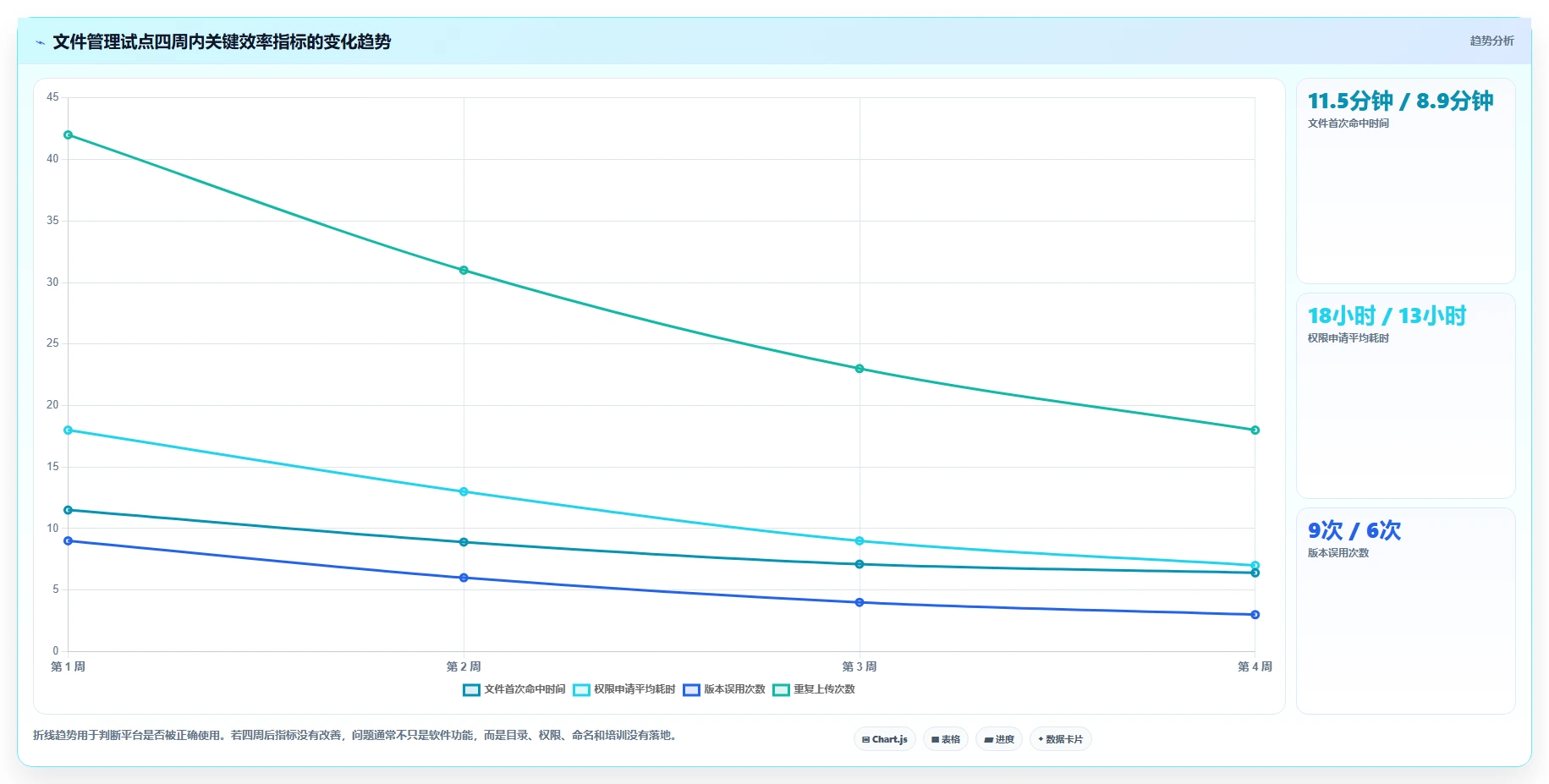Click the y-axis value 45
Viewport: 1549px width, 784px height.
[52, 97]
